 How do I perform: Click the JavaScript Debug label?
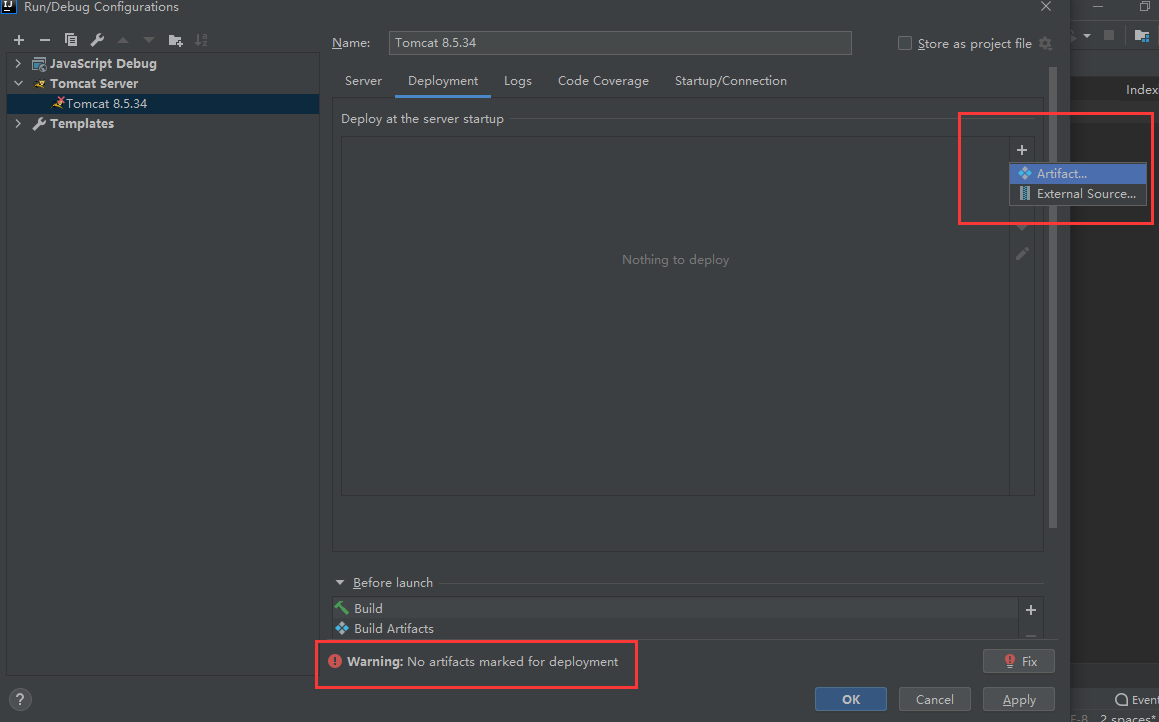tap(103, 64)
